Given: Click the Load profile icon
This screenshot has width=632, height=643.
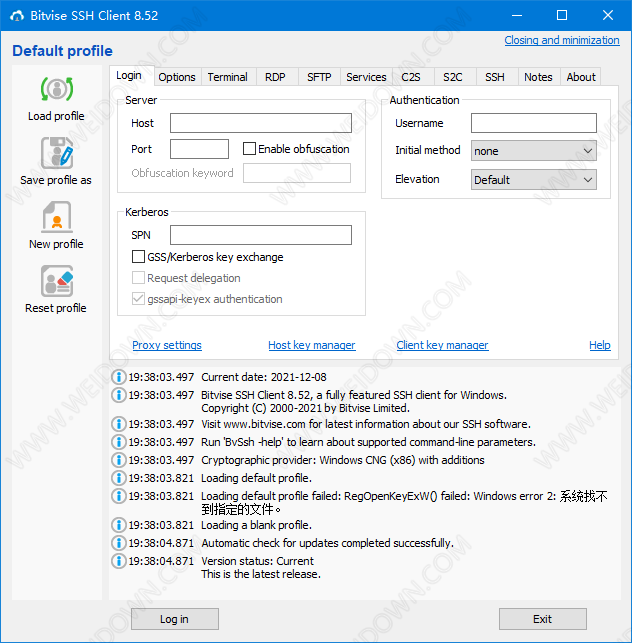Looking at the screenshot, I should coord(57,89).
